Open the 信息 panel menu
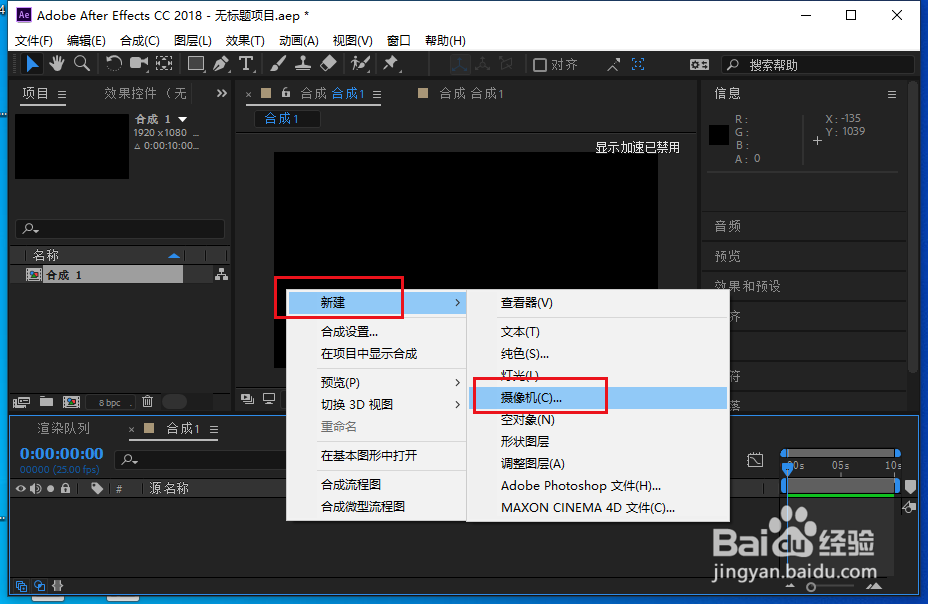This screenshot has width=928, height=604. [x=892, y=94]
